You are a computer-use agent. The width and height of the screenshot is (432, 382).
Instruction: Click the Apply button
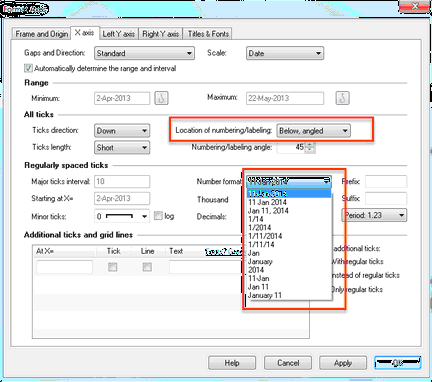coord(343,363)
